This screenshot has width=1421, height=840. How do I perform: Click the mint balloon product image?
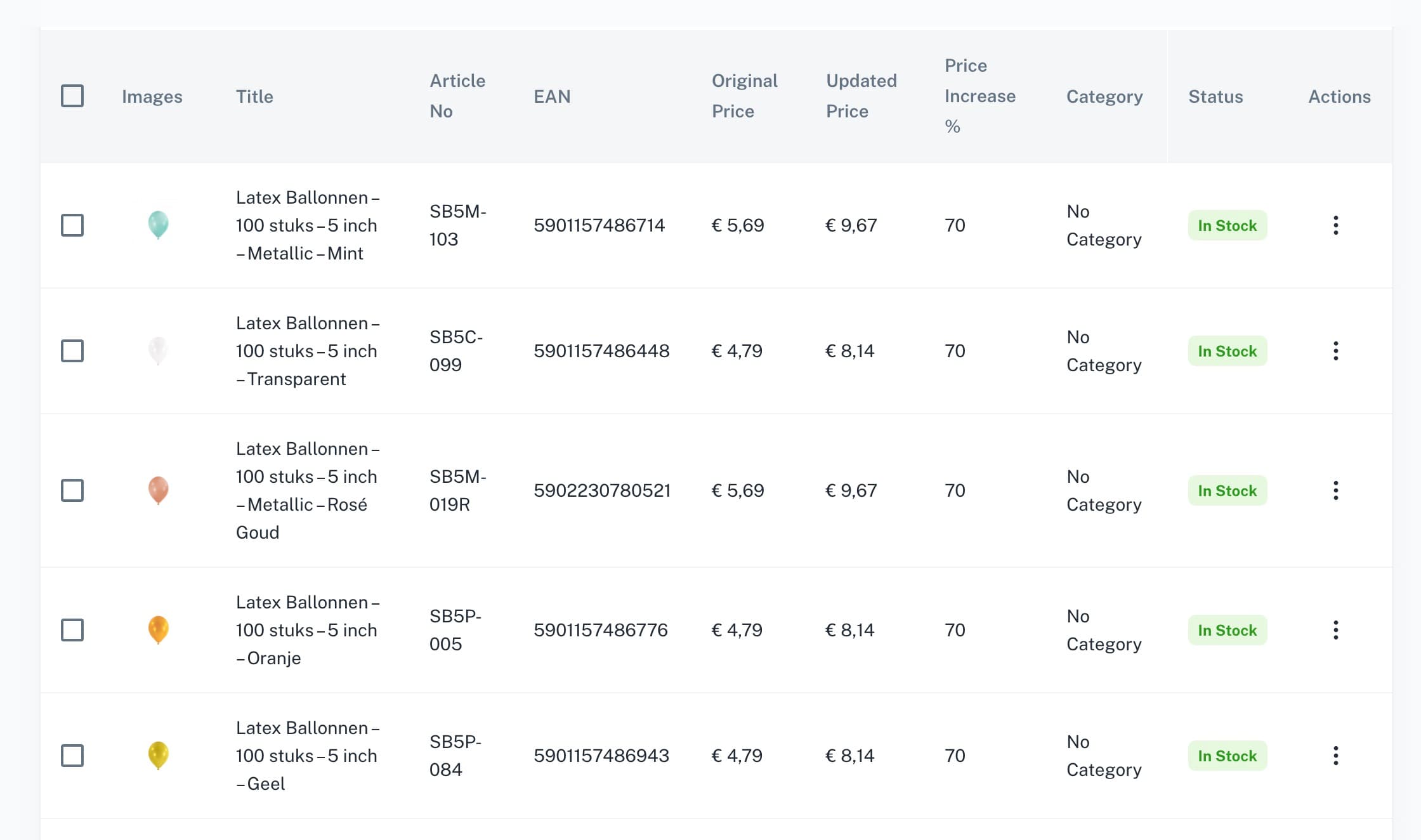point(158,225)
